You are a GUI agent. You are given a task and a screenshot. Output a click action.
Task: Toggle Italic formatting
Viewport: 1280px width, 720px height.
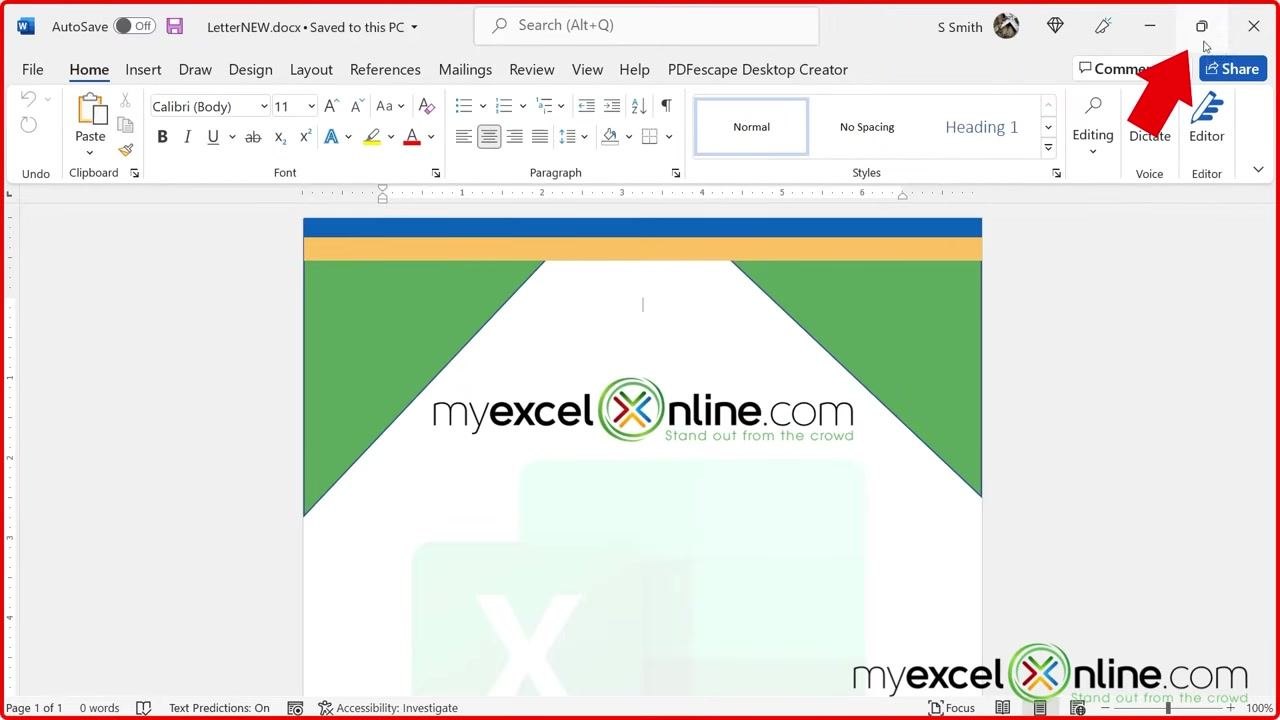click(187, 137)
